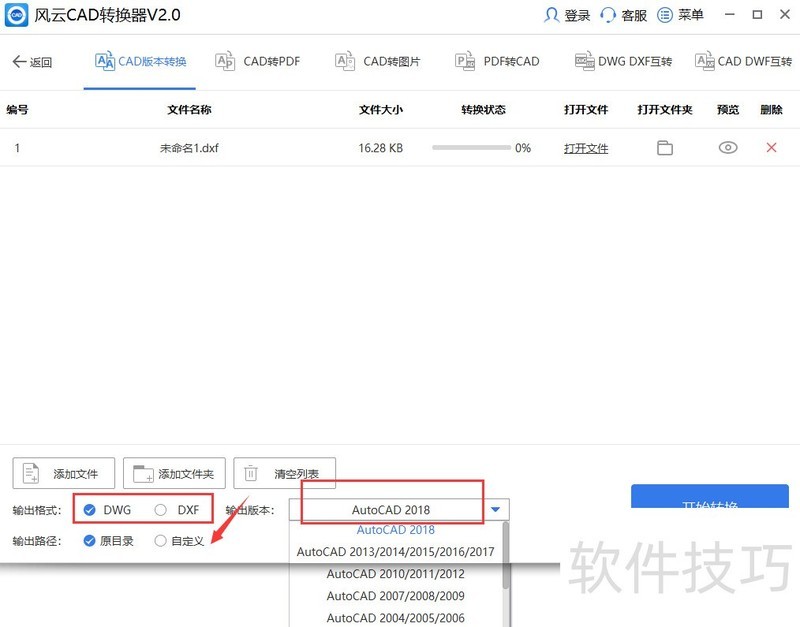Select DWG output format radio button
Viewport: 800px width, 627px height.
pos(90,510)
